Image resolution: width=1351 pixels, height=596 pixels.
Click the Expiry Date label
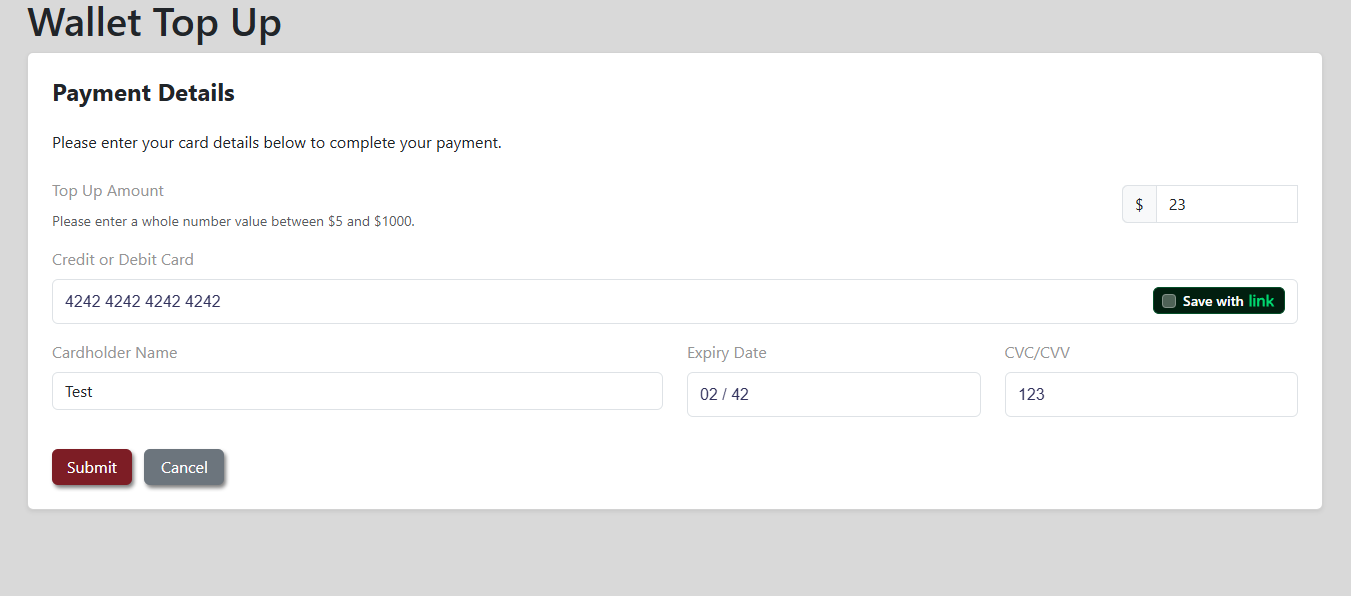pos(726,352)
